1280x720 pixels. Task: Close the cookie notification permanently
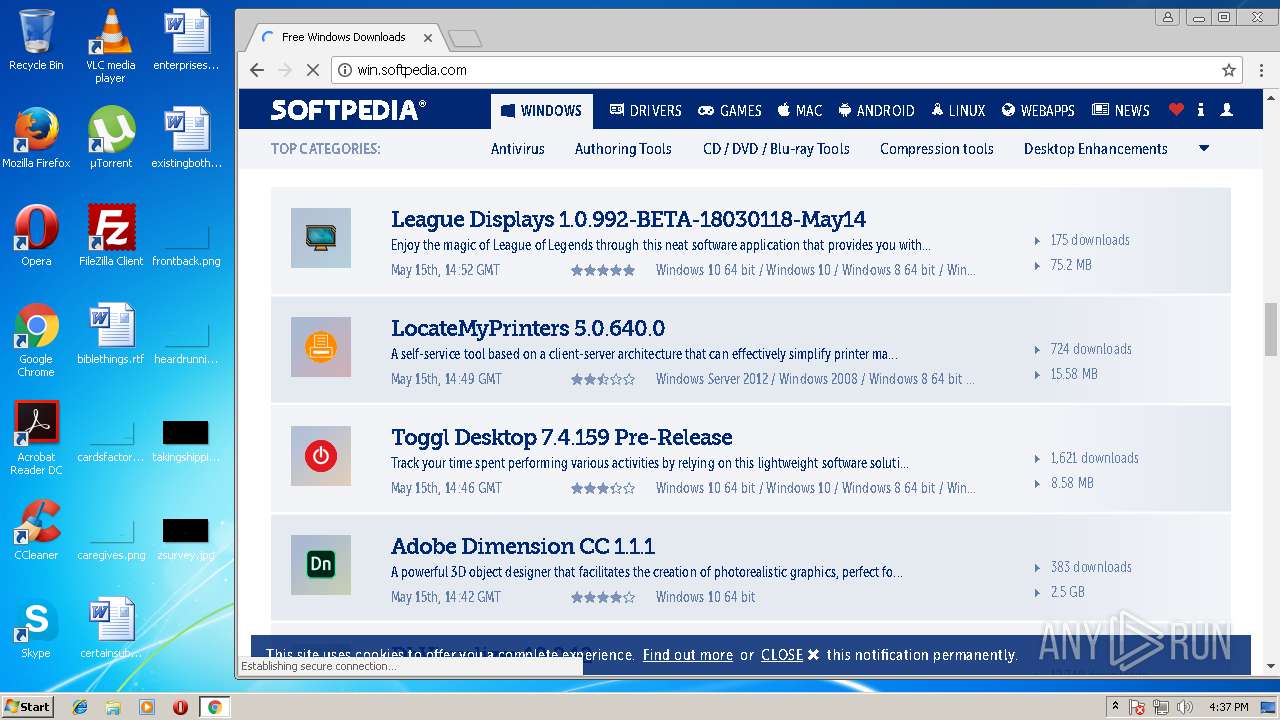(x=790, y=655)
